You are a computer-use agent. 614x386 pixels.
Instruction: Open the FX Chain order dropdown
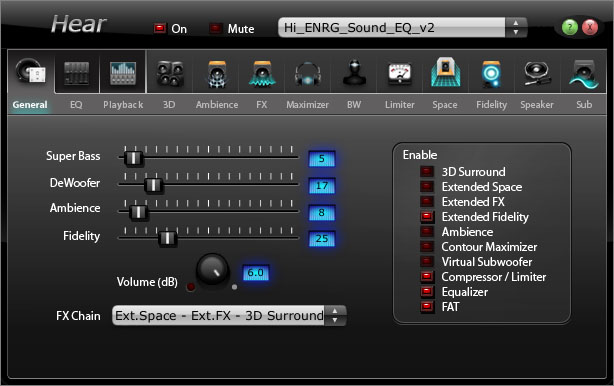(229, 316)
